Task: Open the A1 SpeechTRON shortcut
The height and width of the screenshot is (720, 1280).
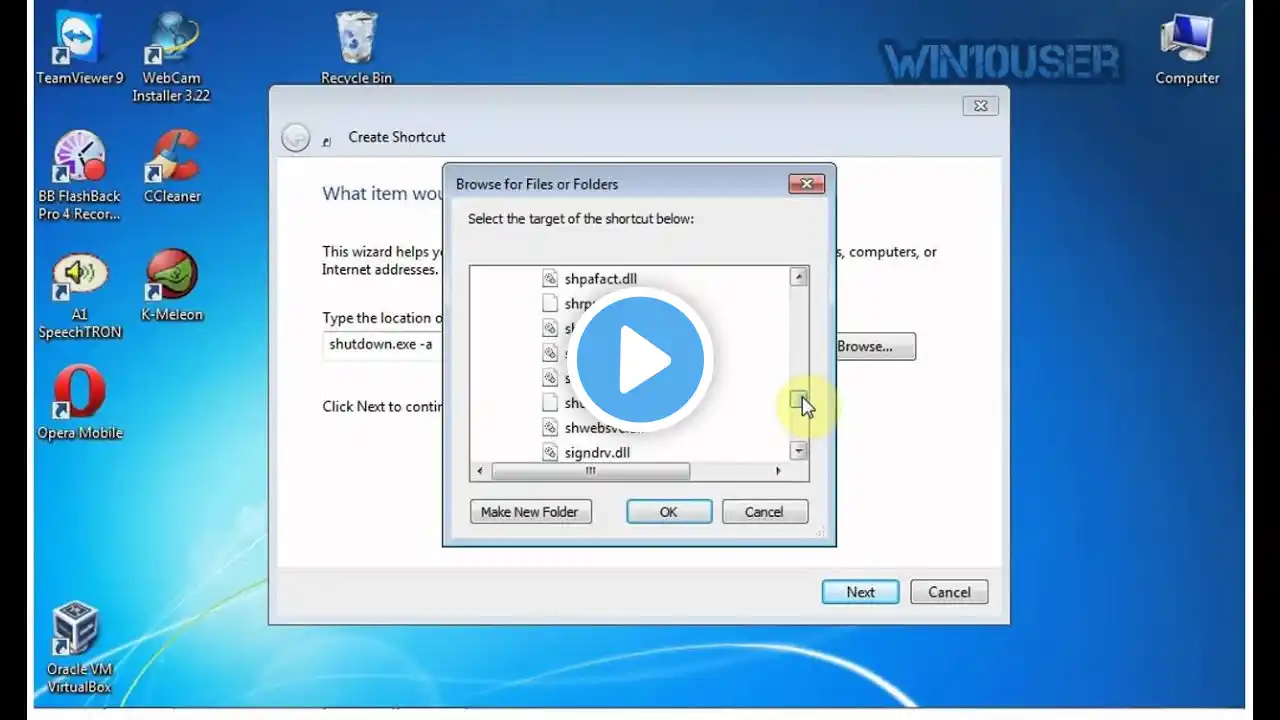Action: click(x=79, y=295)
